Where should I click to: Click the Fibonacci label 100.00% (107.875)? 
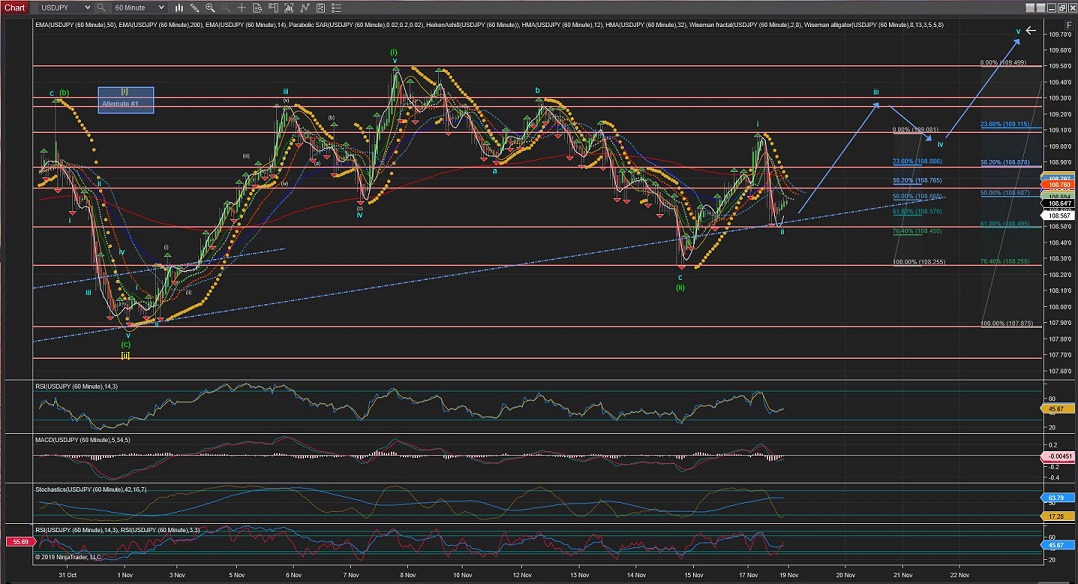coord(1006,323)
